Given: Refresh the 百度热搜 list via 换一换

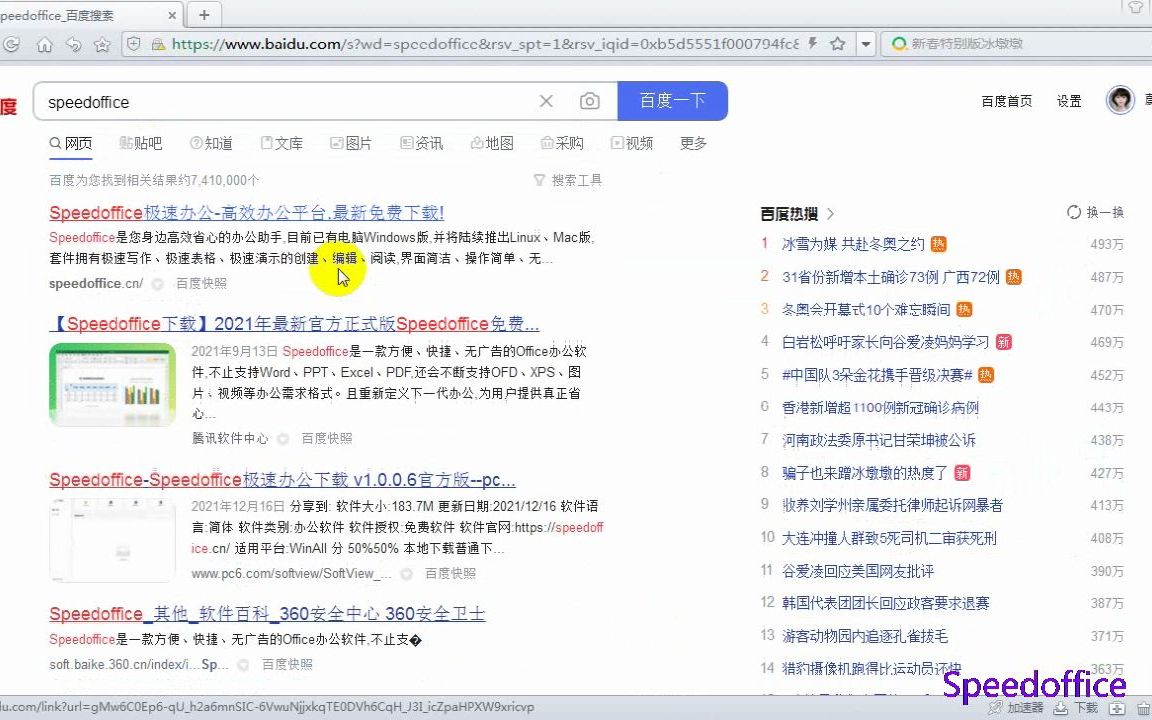Looking at the screenshot, I should 1094,212.
